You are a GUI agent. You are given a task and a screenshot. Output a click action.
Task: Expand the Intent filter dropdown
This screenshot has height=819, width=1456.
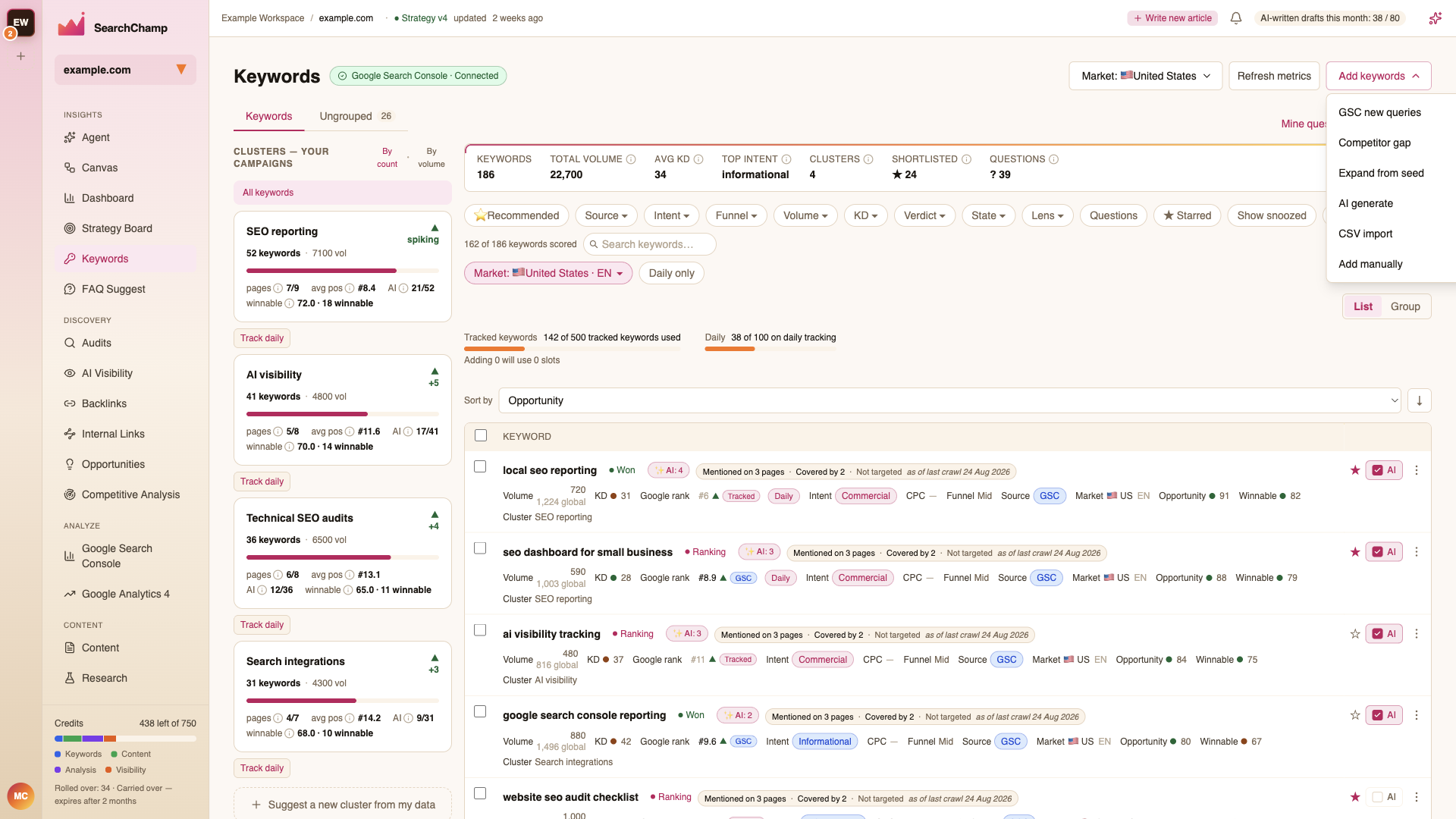pos(671,215)
